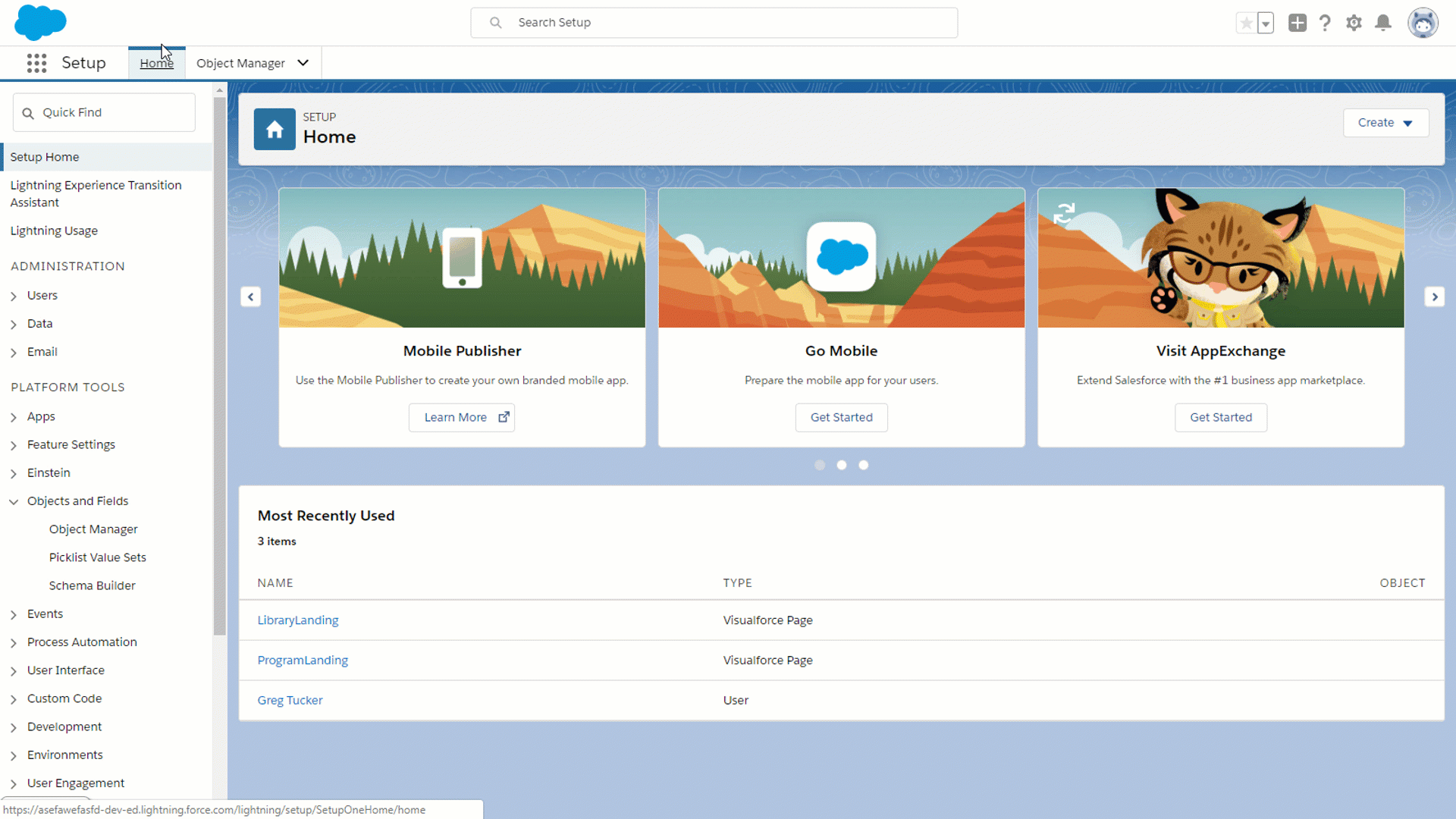Open the ProgramLanding link

(x=303, y=661)
